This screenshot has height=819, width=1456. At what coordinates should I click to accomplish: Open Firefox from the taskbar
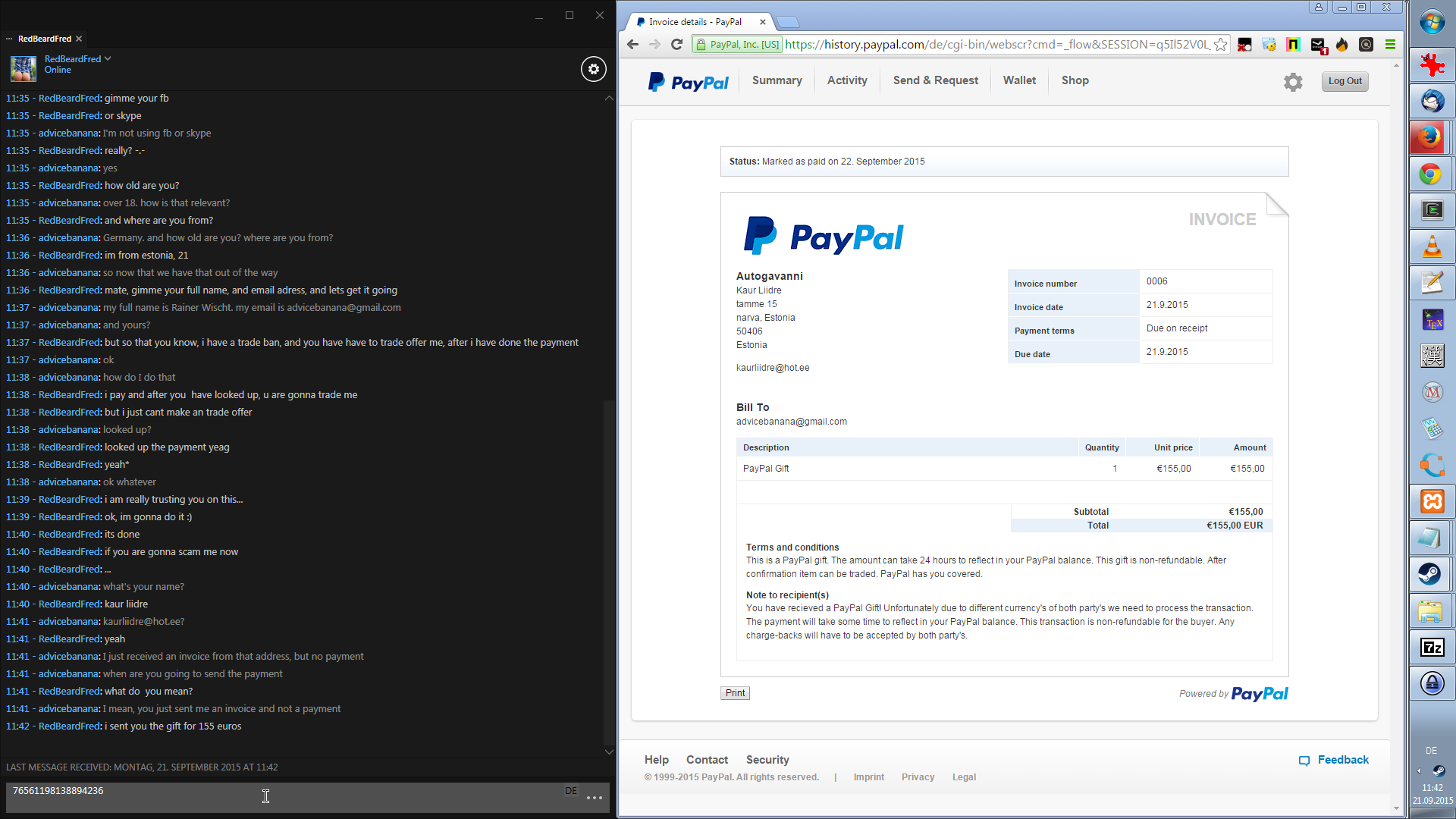[x=1431, y=137]
